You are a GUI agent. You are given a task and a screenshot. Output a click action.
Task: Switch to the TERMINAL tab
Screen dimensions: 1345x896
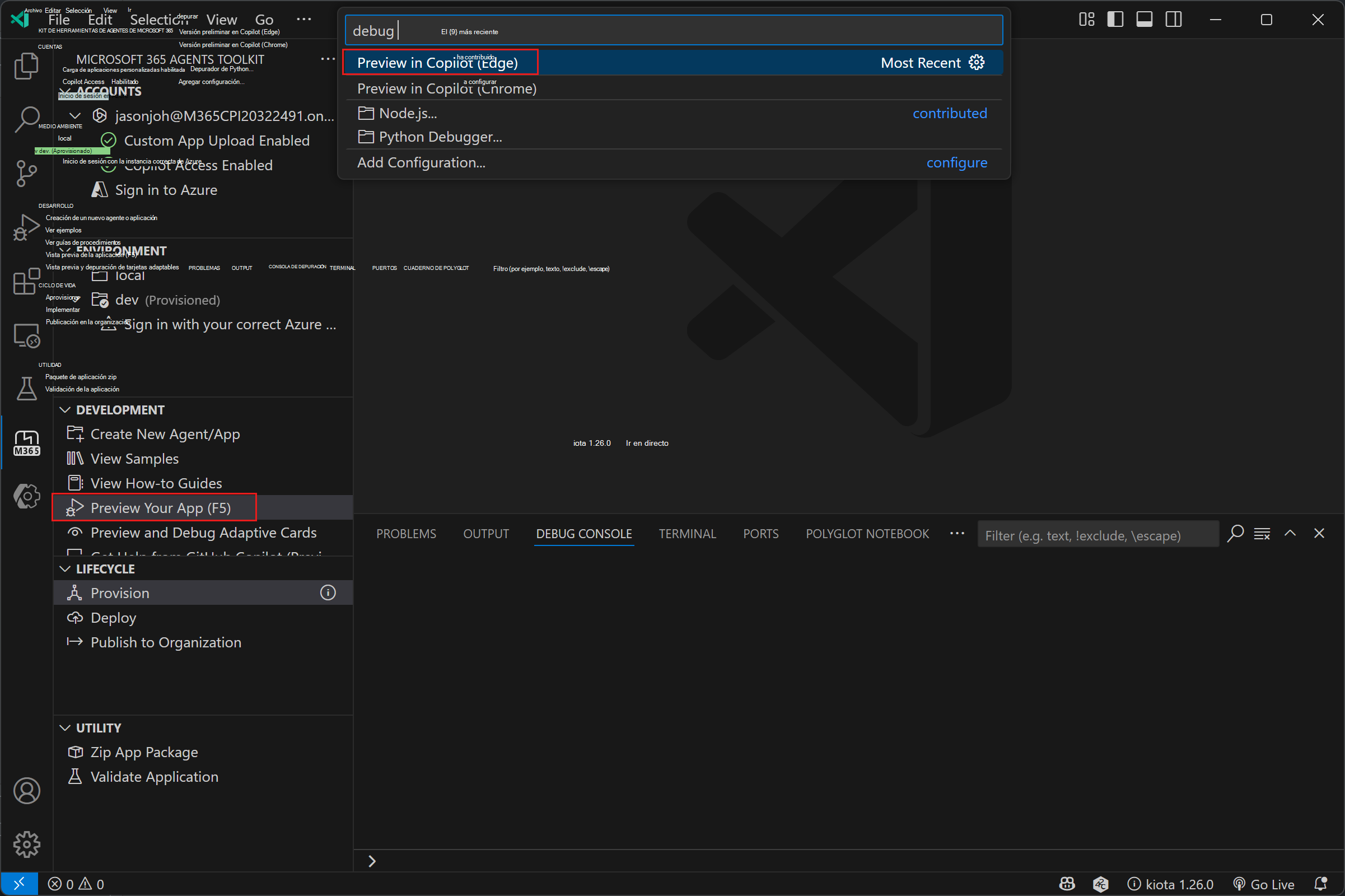[x=688, y=533]
